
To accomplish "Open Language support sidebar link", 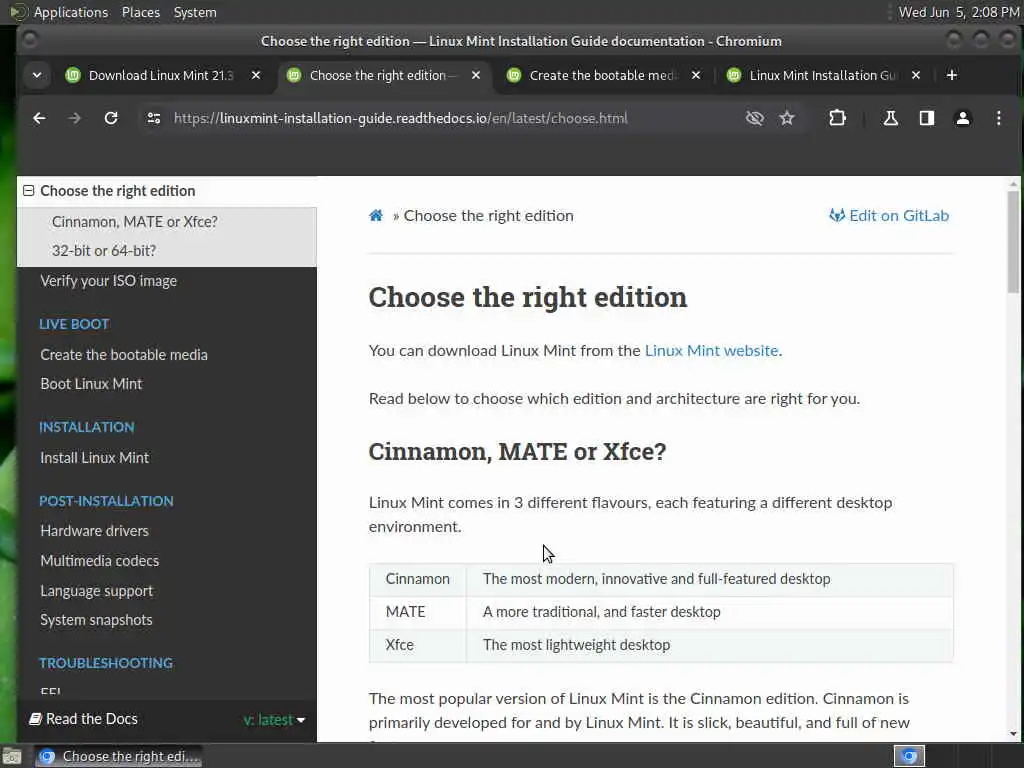I will [x=97, y=591].
